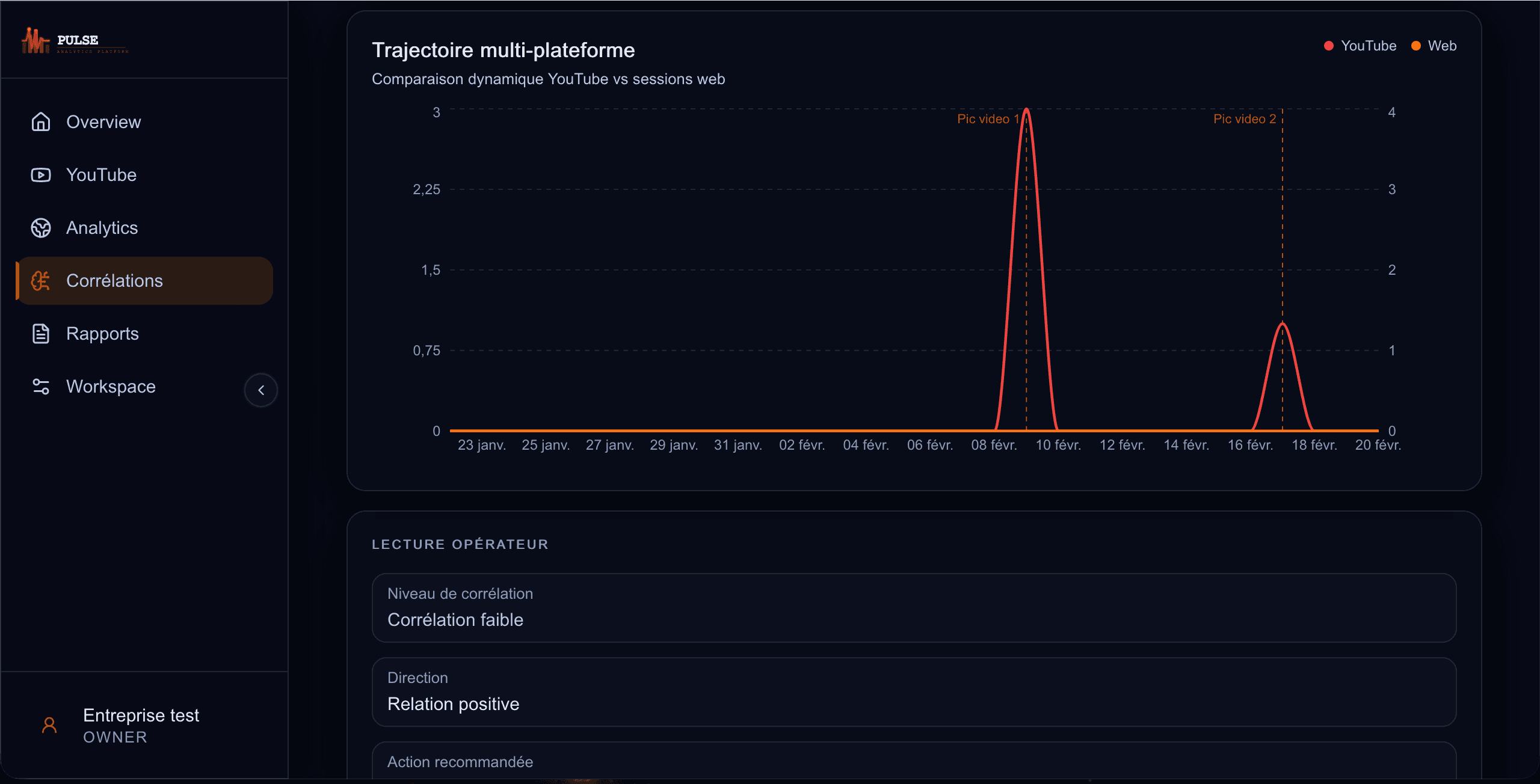Click the Niveau de corrélation card
This screenshot has width=1540, height=784.
[x=914, y=607]
